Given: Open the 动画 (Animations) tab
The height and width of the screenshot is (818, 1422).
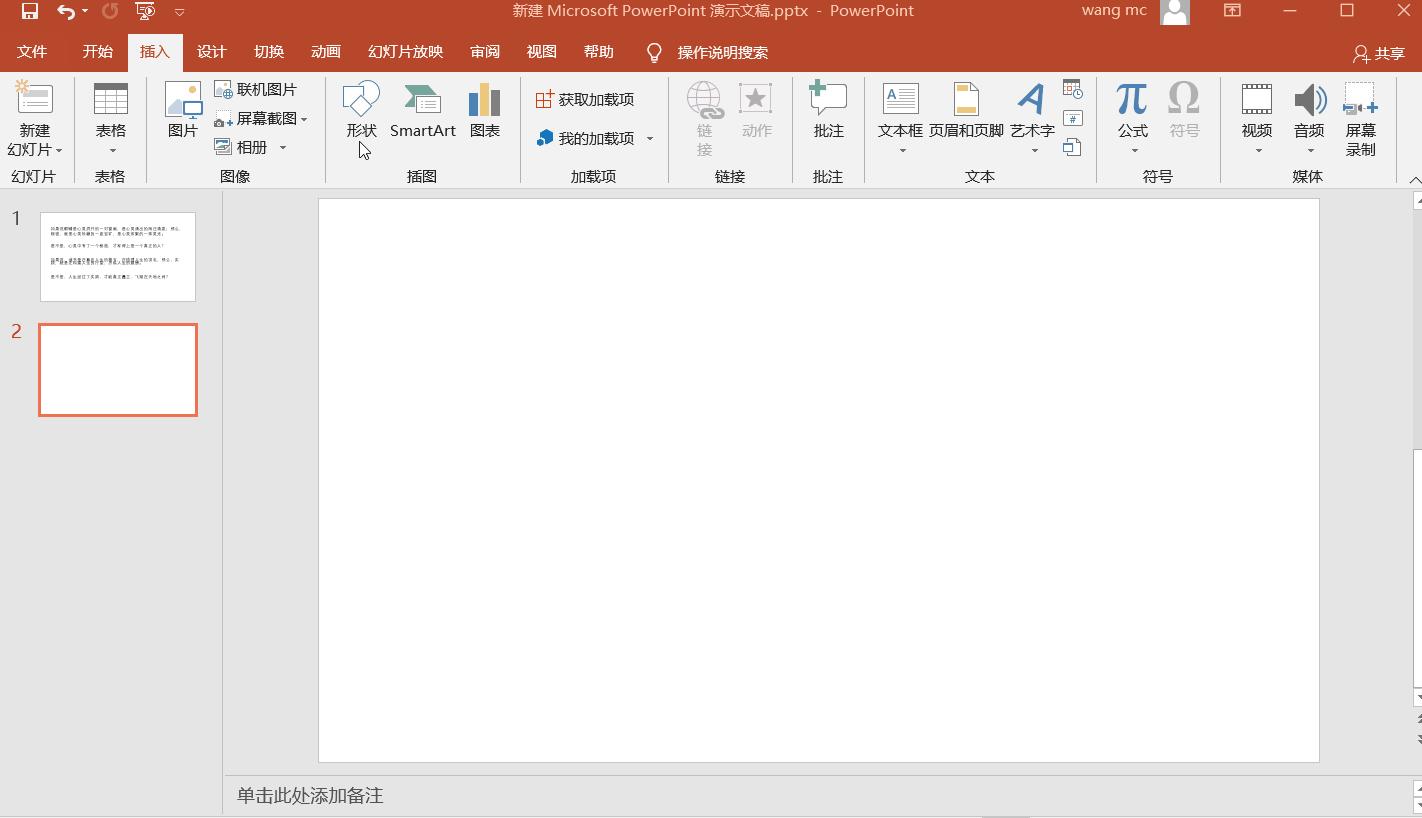Looking at the screenshot, I should pyautogui.click(x=325, y=52).
